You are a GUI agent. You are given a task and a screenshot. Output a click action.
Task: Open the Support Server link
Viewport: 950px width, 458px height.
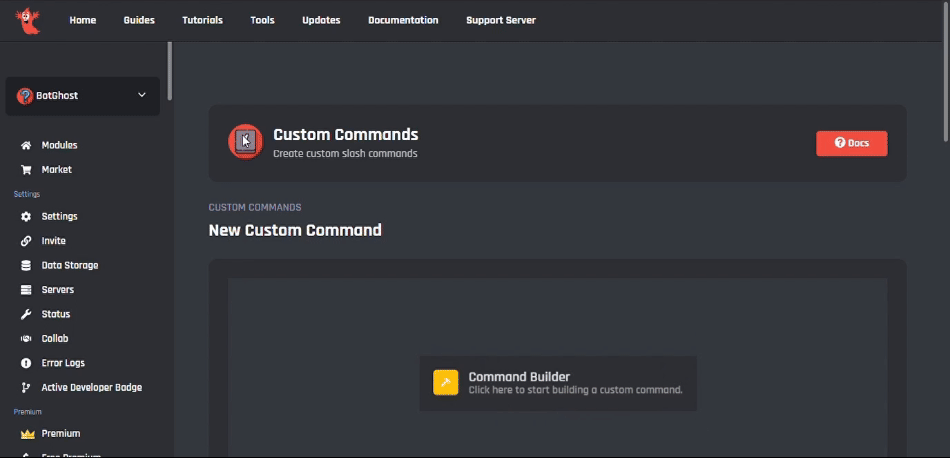click(500, 20)
